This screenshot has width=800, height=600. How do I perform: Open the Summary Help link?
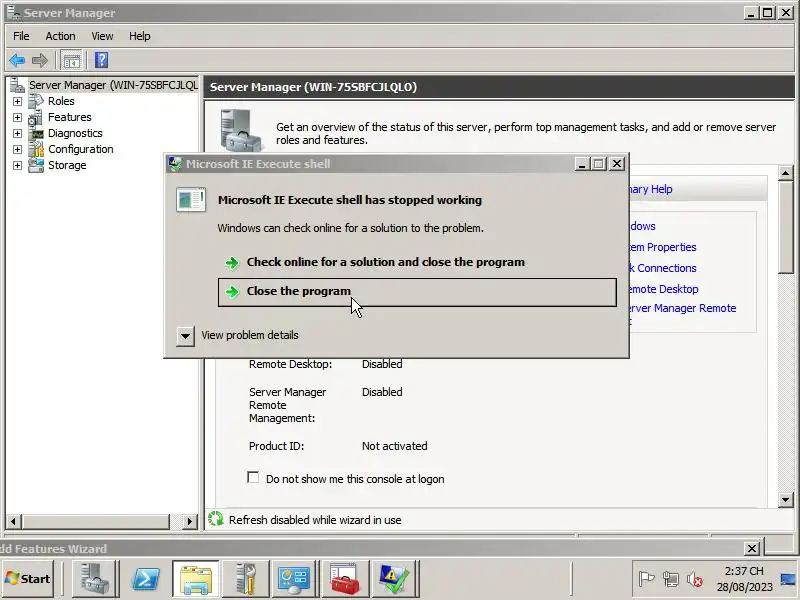[x=651, y=189]
